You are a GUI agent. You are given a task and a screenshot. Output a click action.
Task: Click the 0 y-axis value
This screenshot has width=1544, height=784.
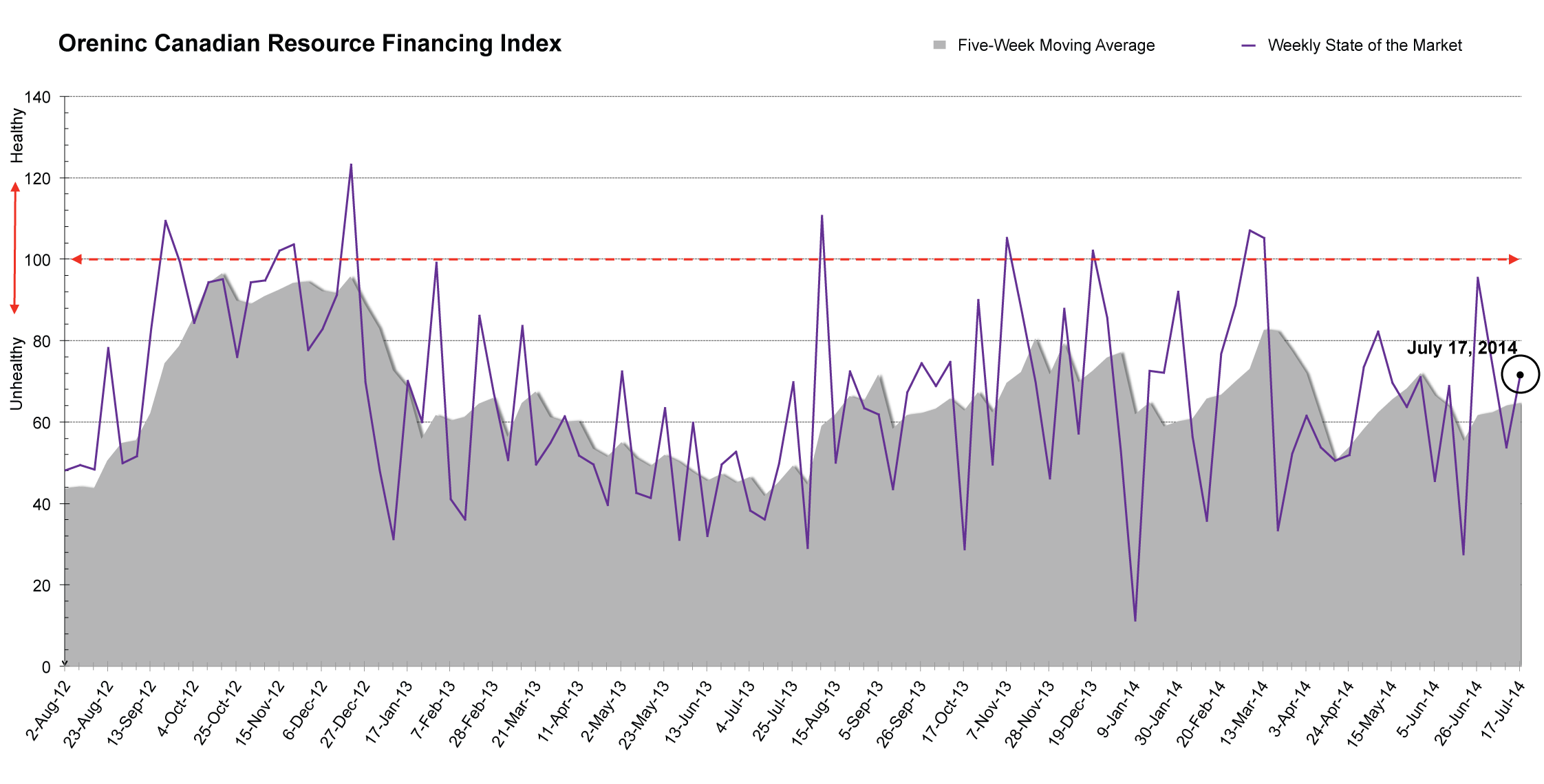pos(46,667)
